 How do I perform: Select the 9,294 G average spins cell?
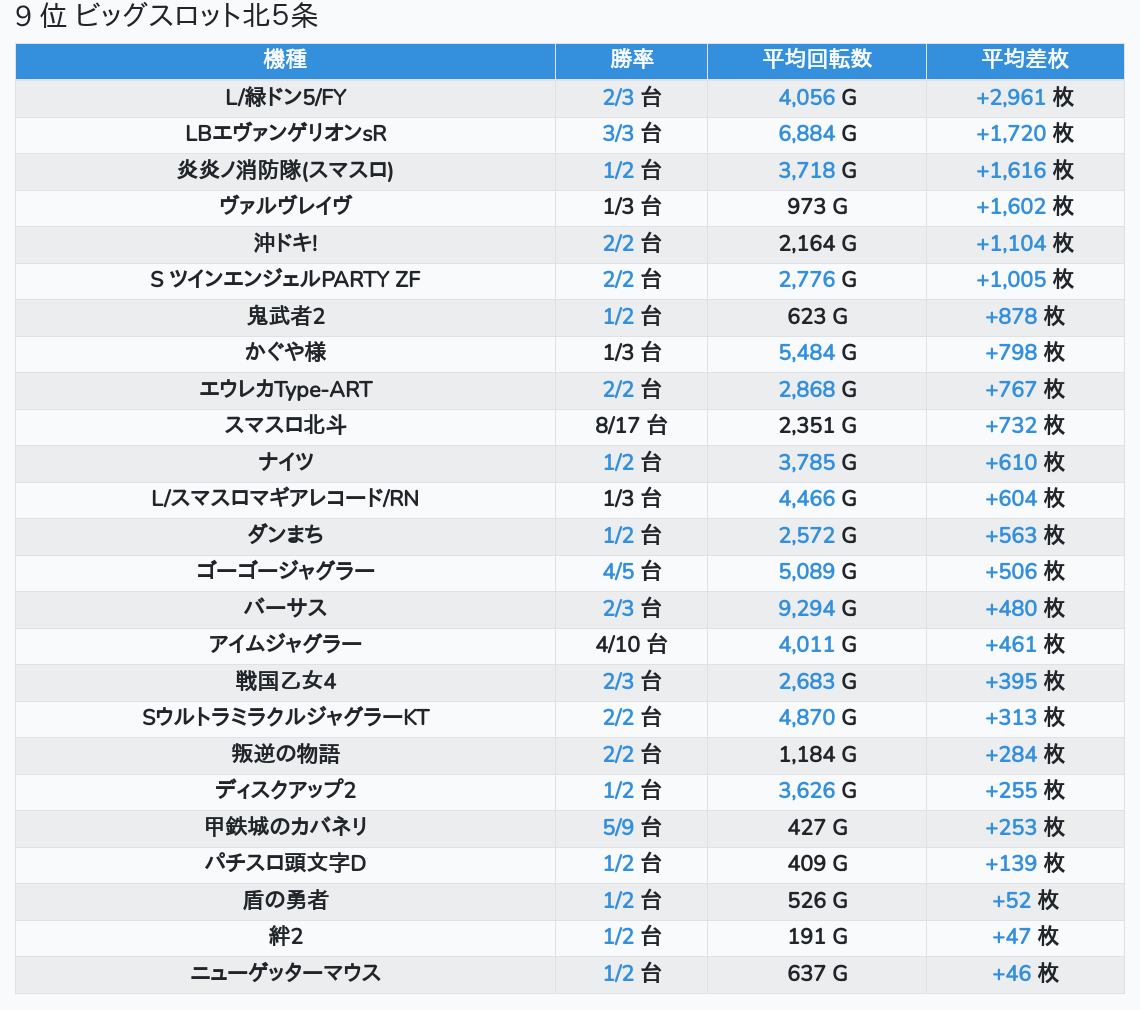(816, 608)
